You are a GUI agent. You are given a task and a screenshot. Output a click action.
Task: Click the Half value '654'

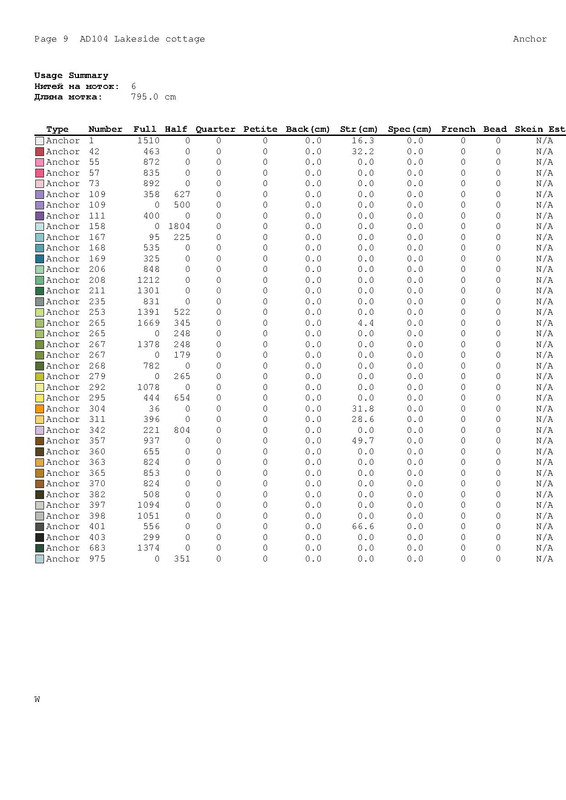click(x=182, y=398)
